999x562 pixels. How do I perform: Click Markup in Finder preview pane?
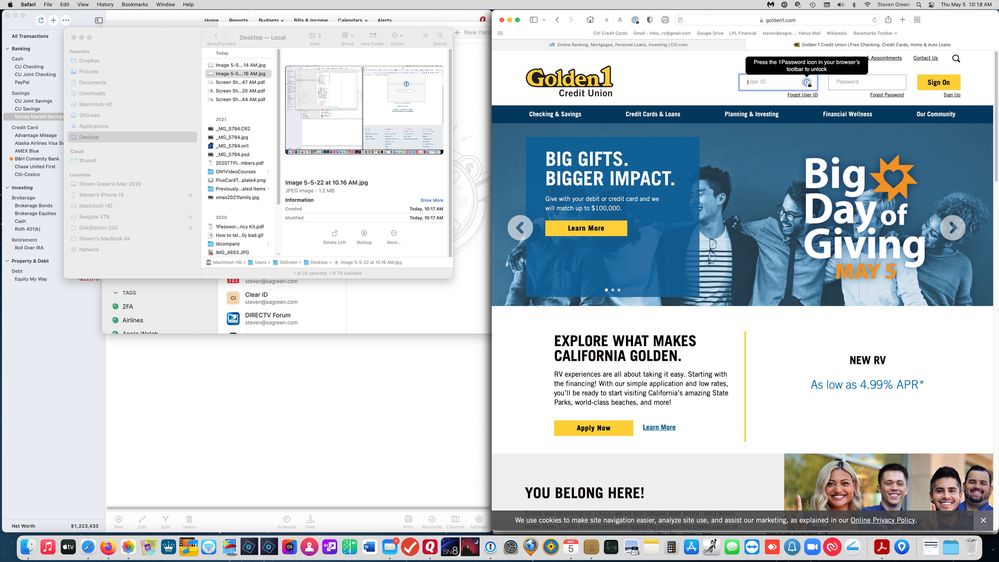click(x=364, y=236)
